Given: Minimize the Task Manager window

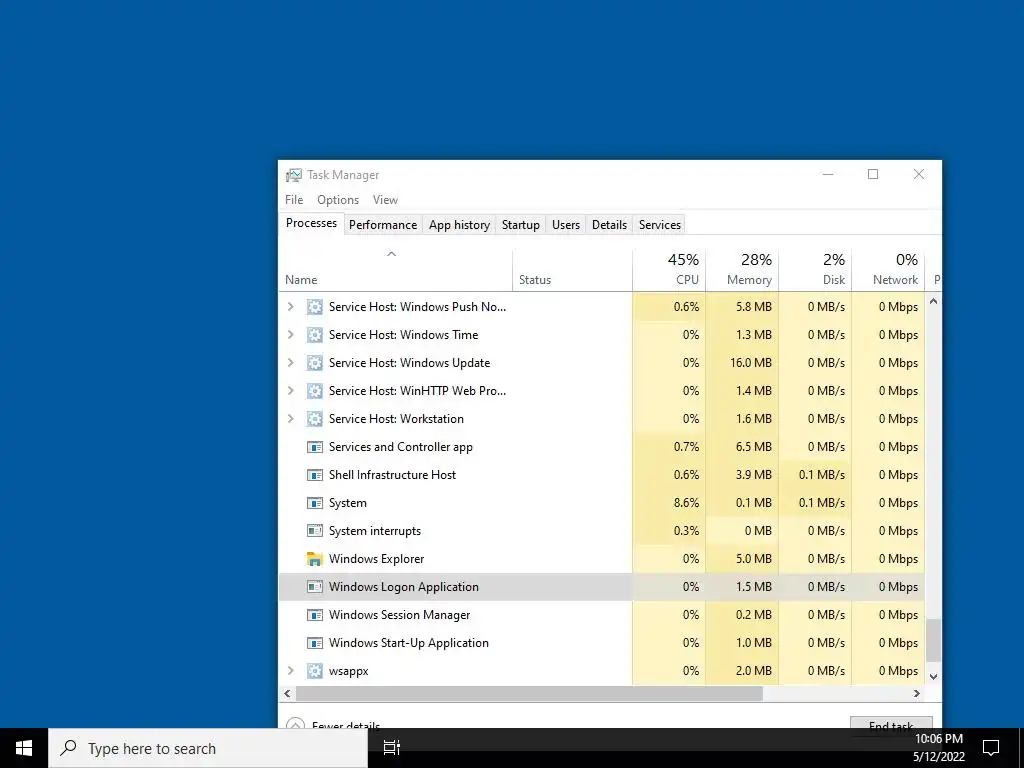Looking at the screenshot, I should [x=827, y=174].
